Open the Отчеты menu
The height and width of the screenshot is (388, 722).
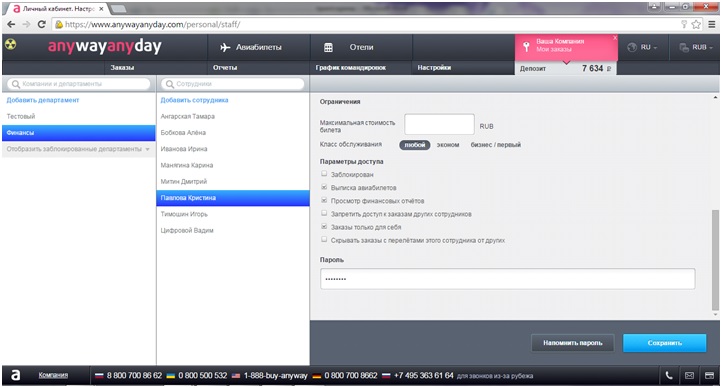[225, 68]
